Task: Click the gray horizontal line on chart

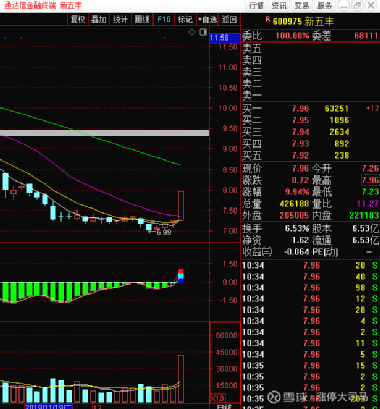Action: (x=104, y=133)
